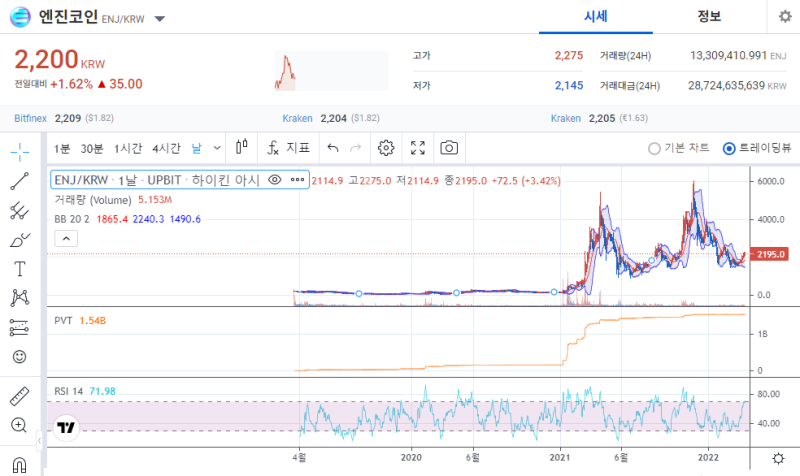Activate the zoom in tool

click(19, 425)
